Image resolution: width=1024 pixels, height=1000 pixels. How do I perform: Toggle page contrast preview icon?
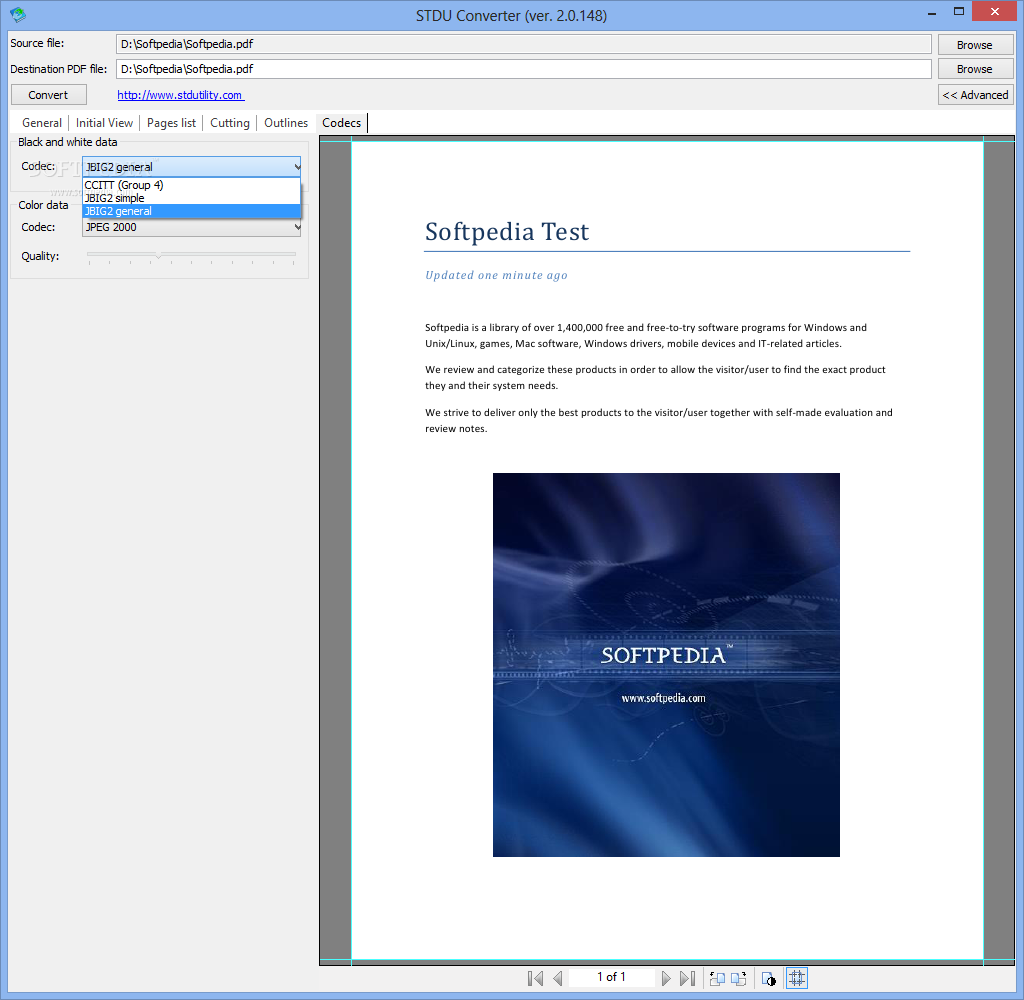click(769, 978)
